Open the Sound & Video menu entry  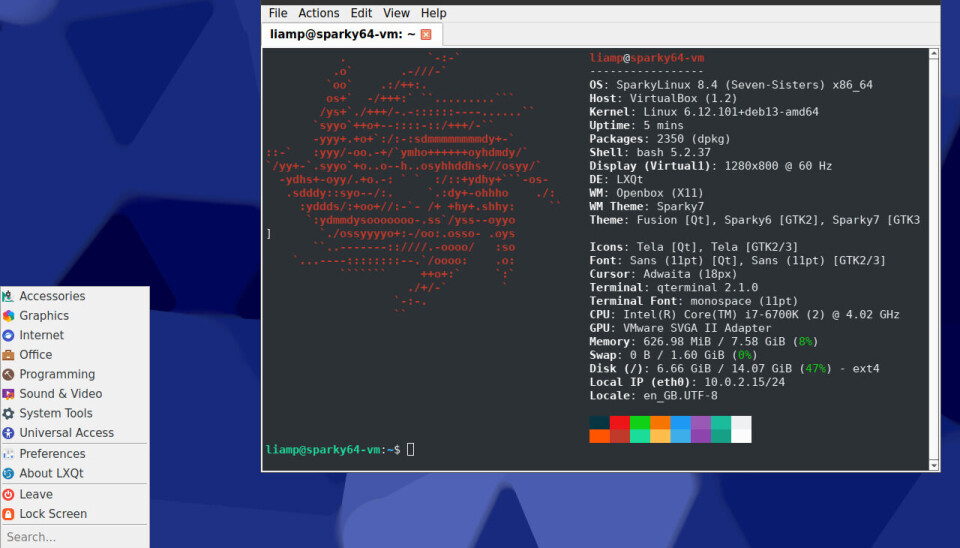pyautogui.click(x=75, y=394)
